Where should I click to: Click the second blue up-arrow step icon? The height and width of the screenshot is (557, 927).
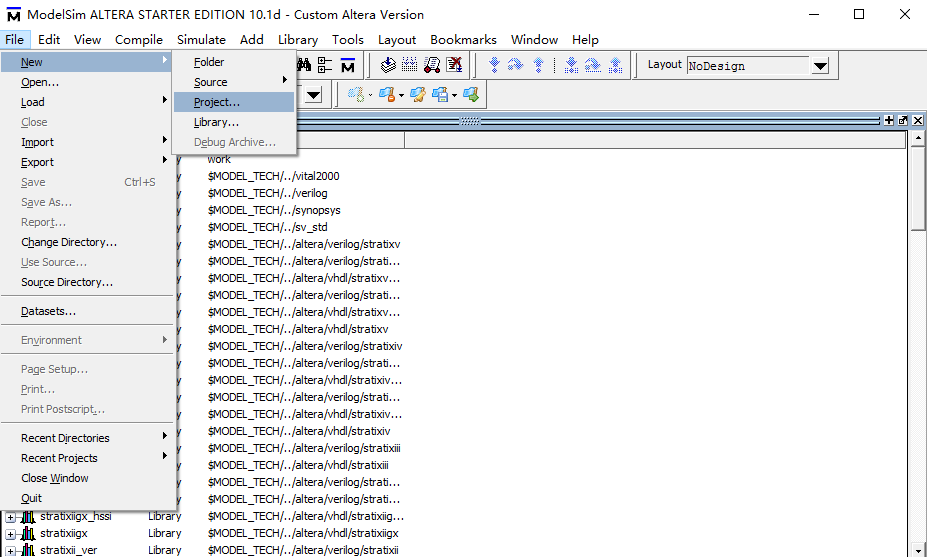pos(615,64)
